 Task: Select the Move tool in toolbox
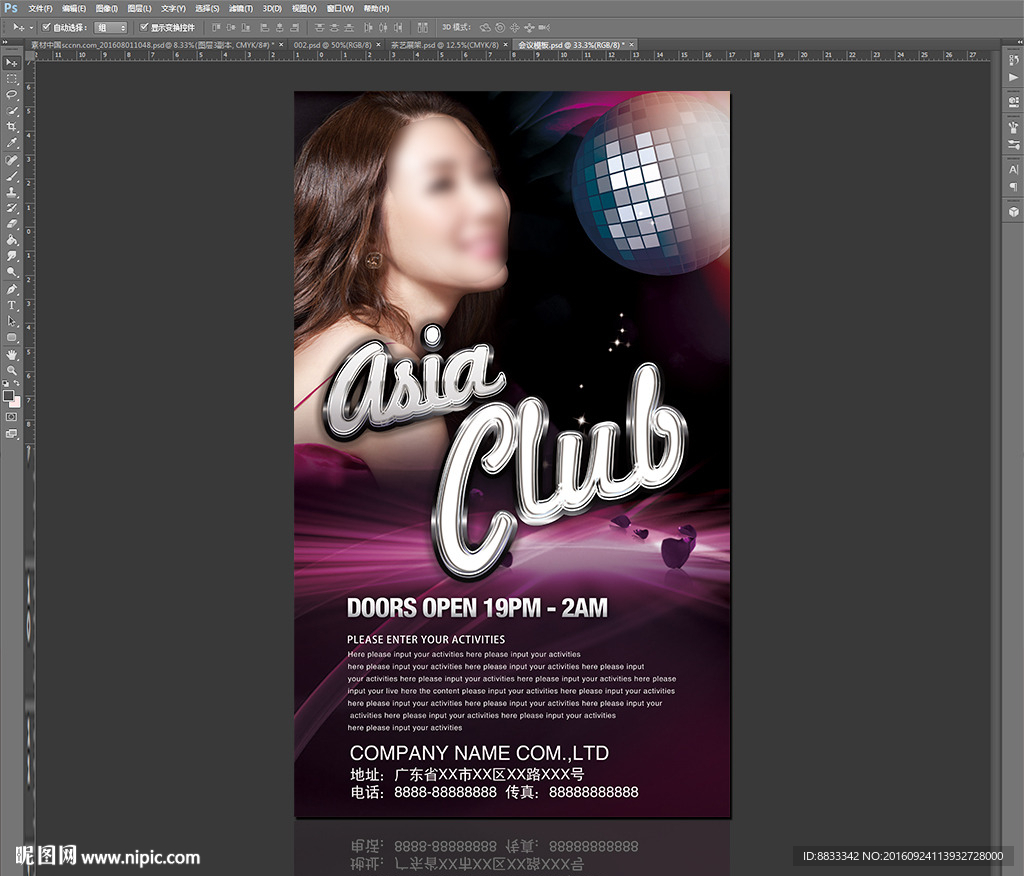coord(12,63)
